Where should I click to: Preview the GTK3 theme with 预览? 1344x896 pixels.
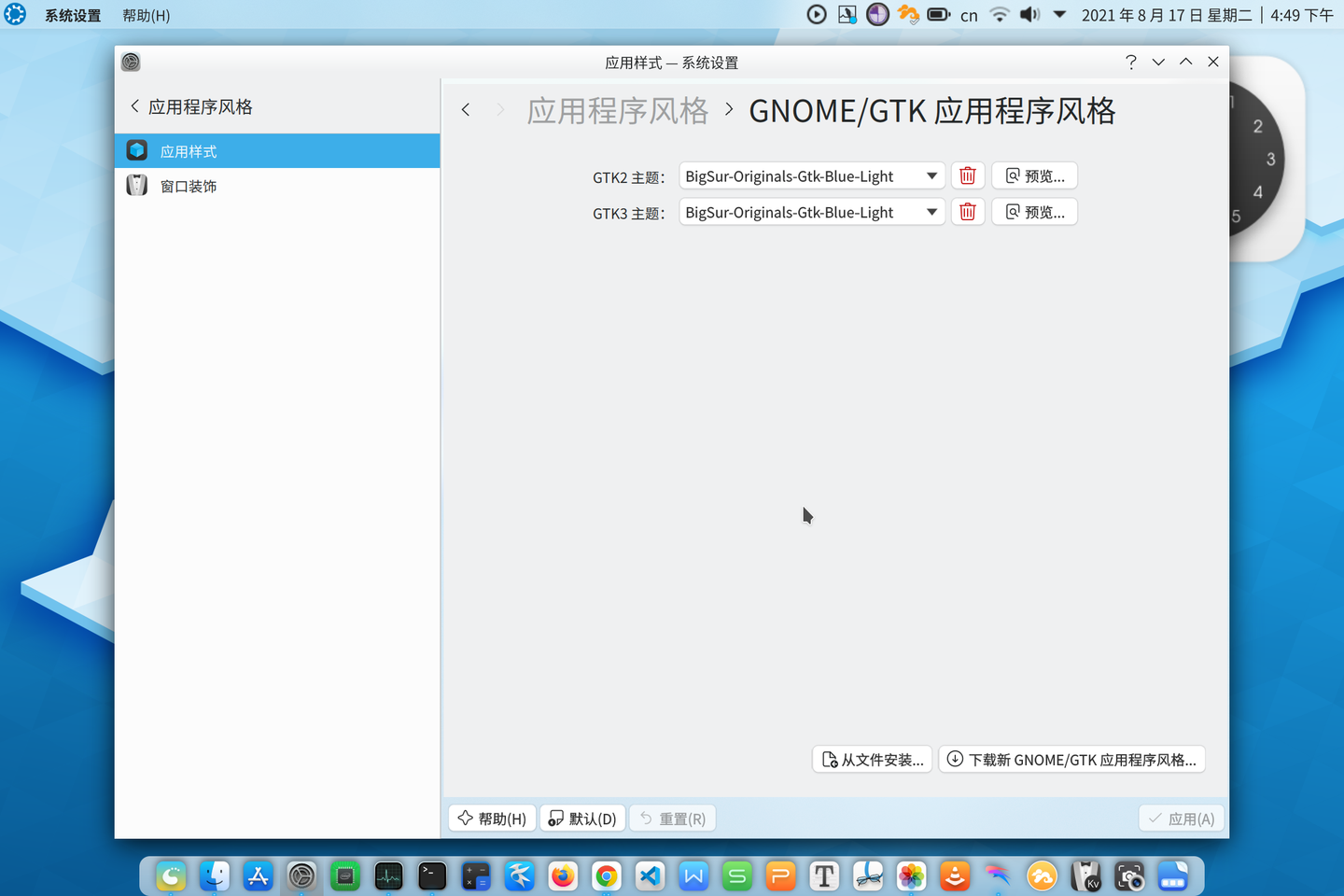pos(1034,212)
